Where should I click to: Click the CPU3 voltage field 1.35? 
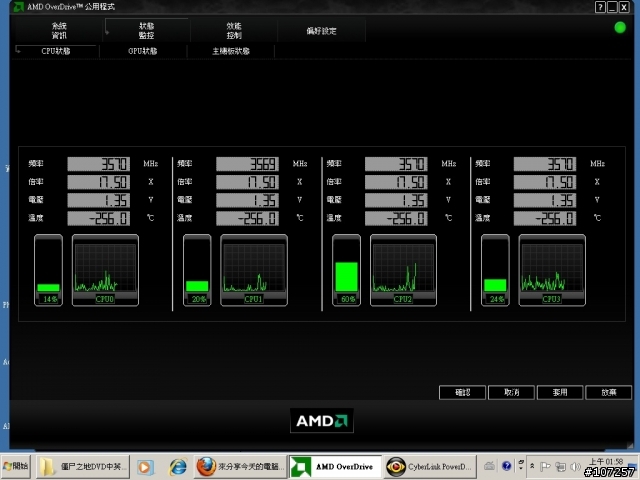click(x=545, y=200)
